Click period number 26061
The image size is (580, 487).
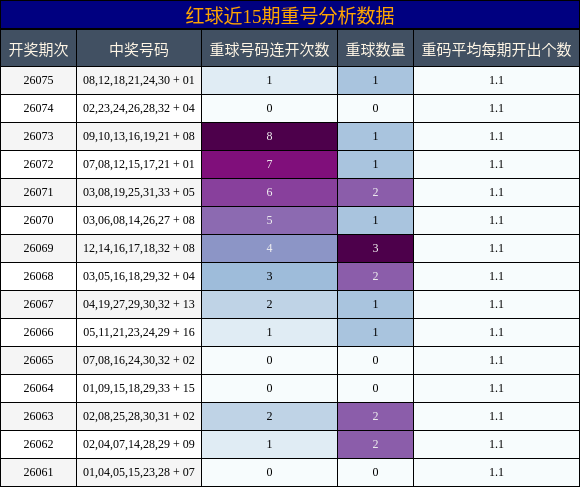tap(38, 472)
